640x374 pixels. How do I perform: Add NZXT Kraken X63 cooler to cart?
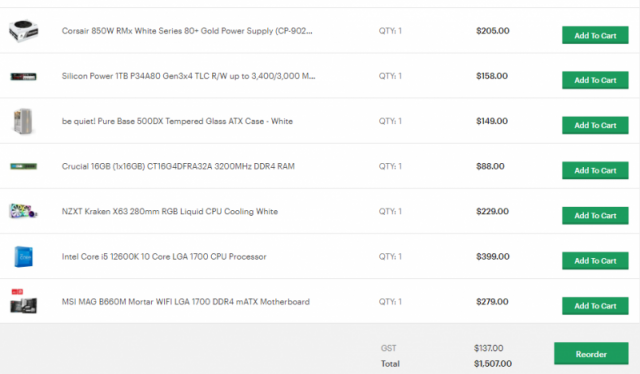[595, 216]
